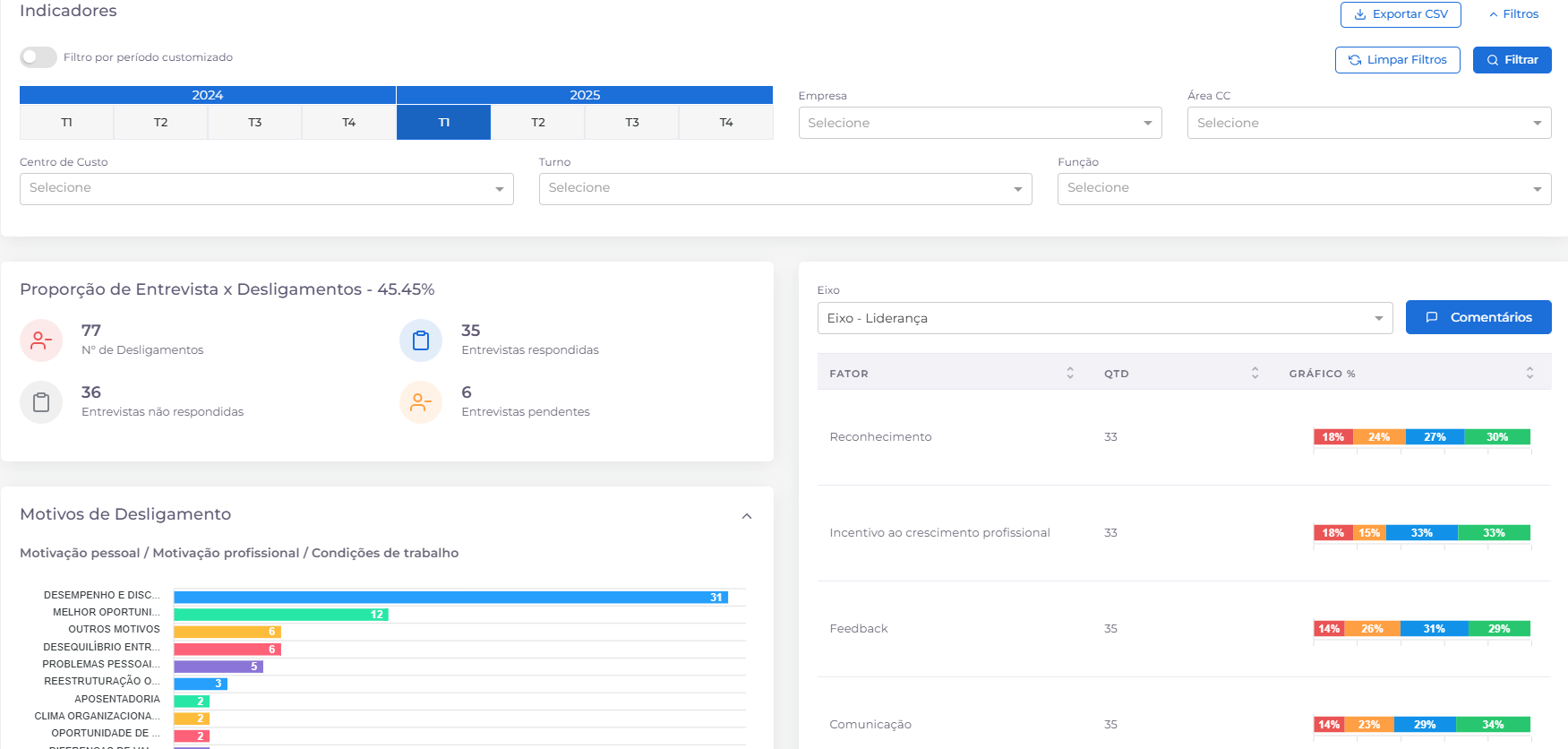This screenshot has width=1568, height=749.
Task: Click the REESTRUTURAÇÃO O... blue bar
Action: 200,684
